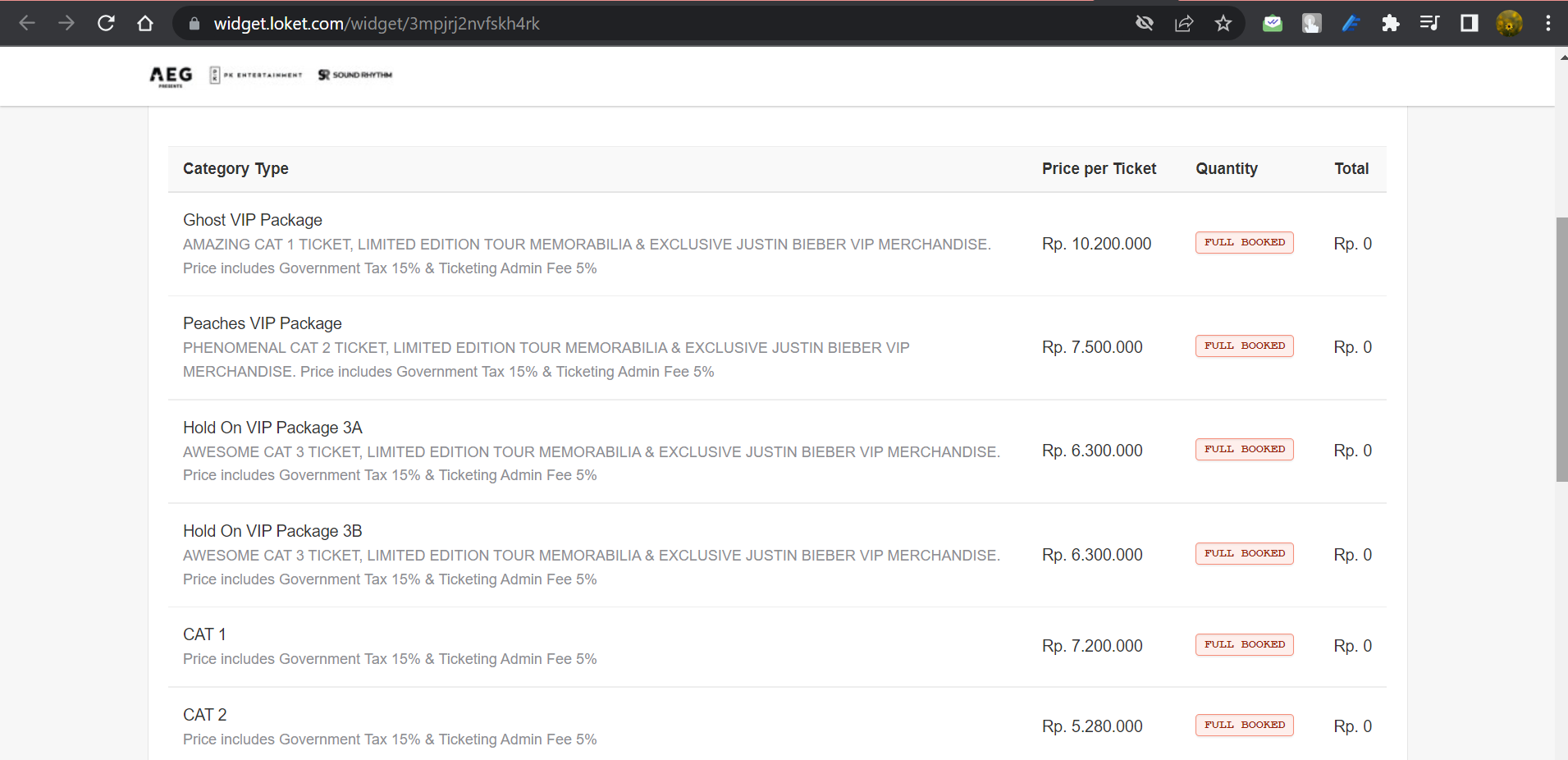
Task: Open the Chrome profile avatar
Action: 1509,23
